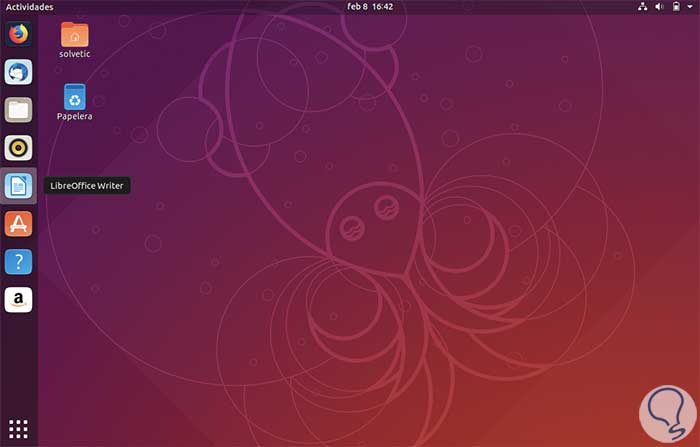Open Ubuntu Software center
The width and height of the screenshot is (700, 447).
18,224
